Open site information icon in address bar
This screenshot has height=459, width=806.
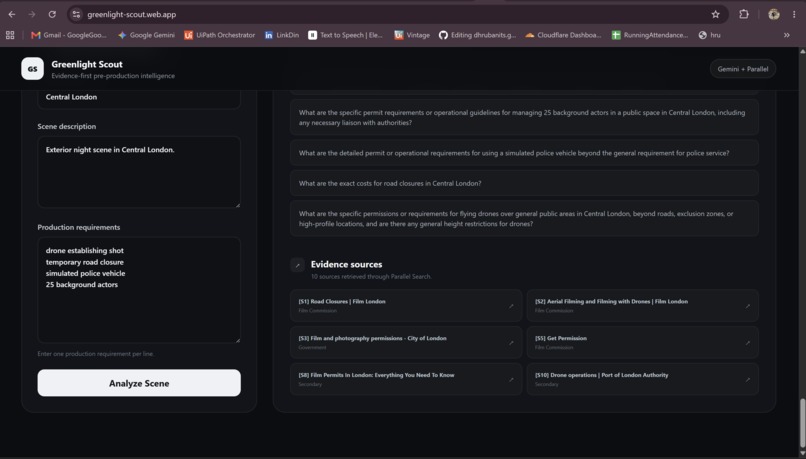click(76, 14)
